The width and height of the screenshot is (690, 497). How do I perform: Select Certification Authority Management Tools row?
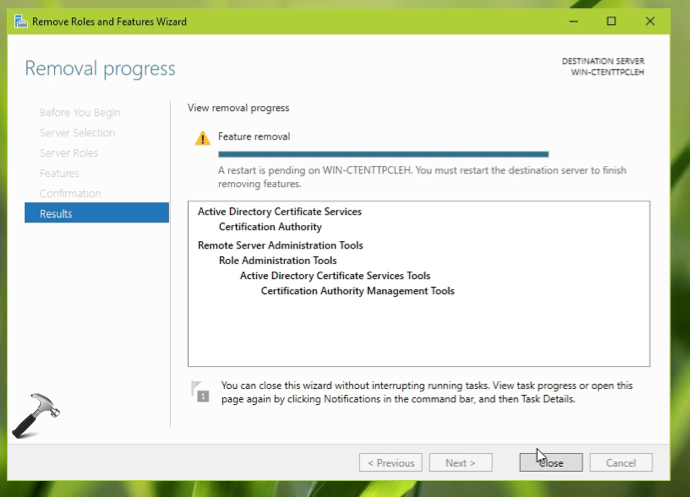pyautogui.click(x=357, y=291)
